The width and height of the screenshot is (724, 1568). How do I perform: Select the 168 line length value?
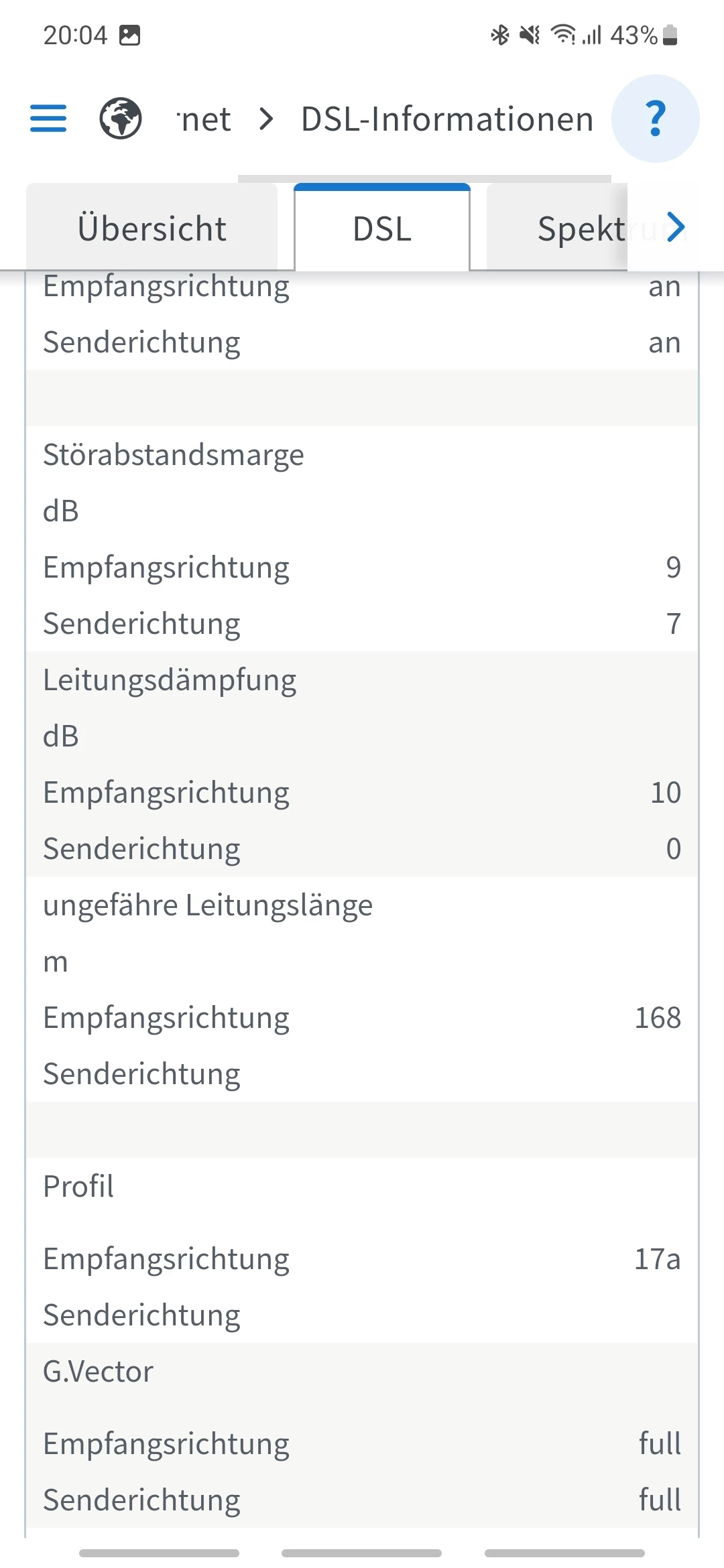coord(658,1018)
